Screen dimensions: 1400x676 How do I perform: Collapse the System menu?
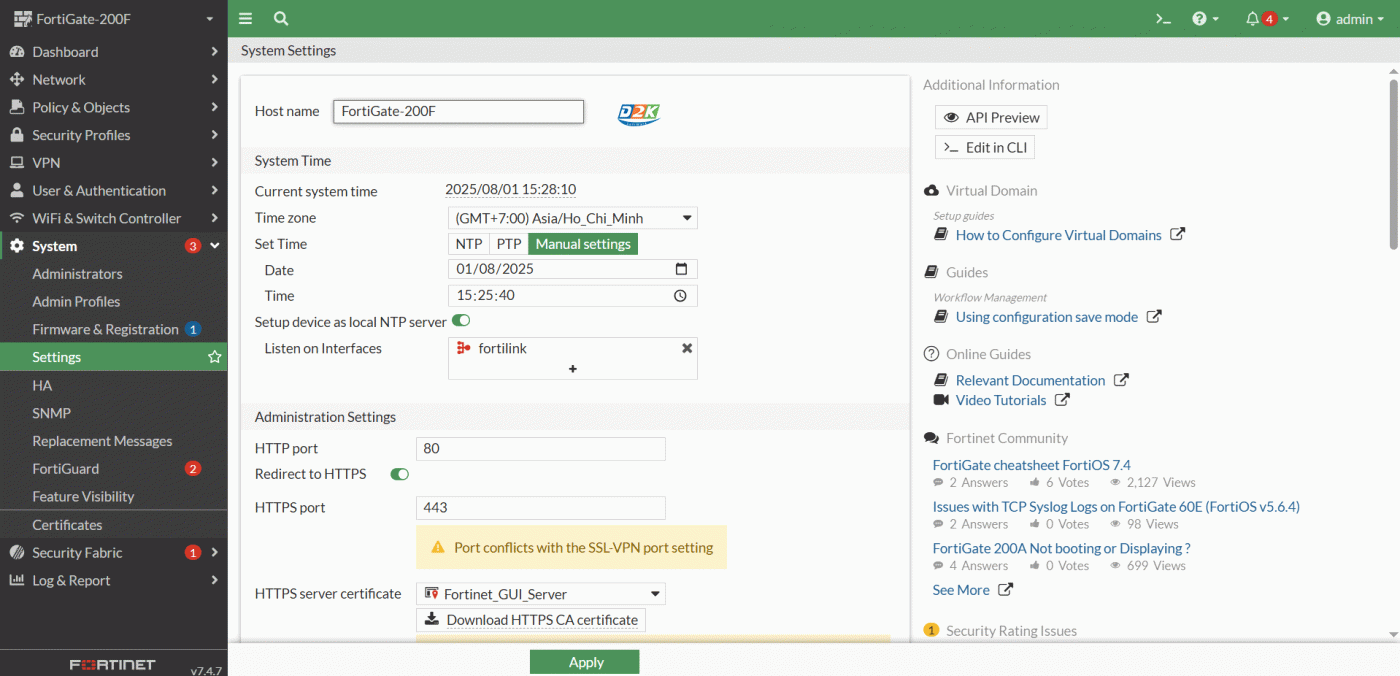114,246
